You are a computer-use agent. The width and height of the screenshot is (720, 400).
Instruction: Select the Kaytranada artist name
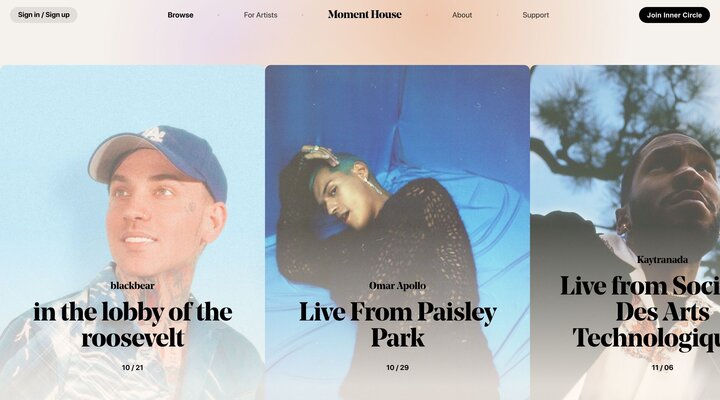[x=662, y=260]
